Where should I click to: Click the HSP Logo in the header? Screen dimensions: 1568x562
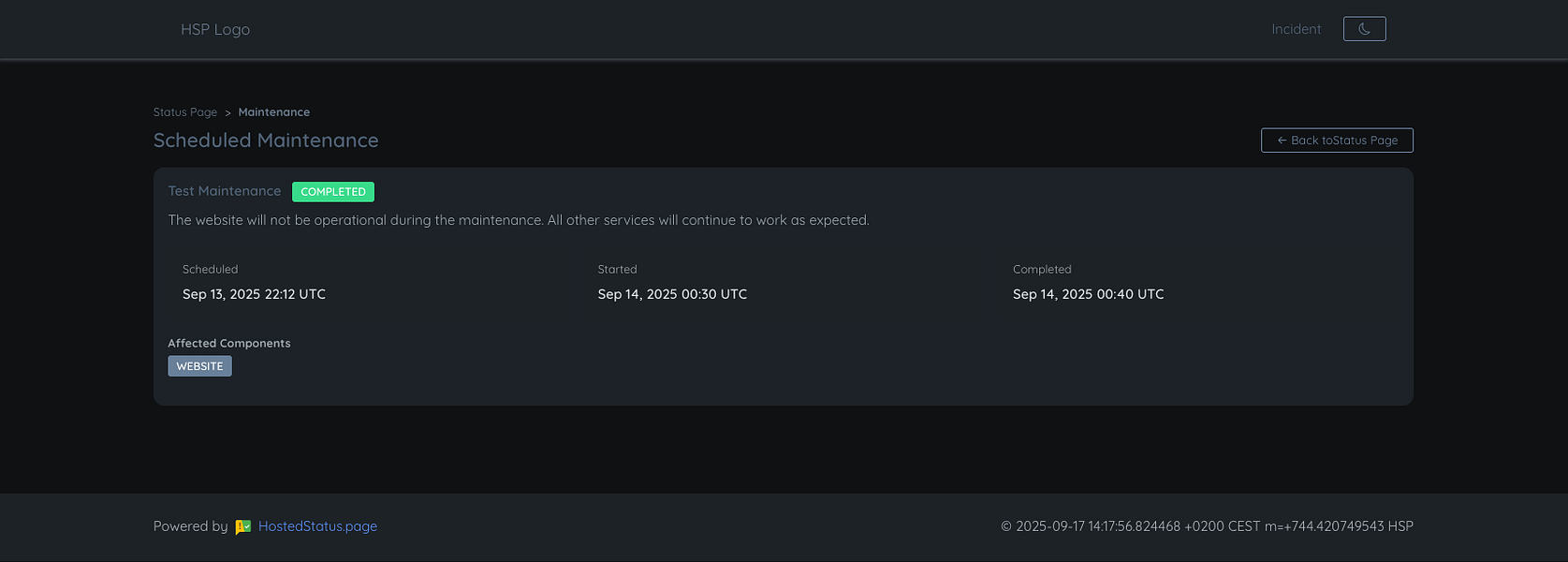[214, 29]
